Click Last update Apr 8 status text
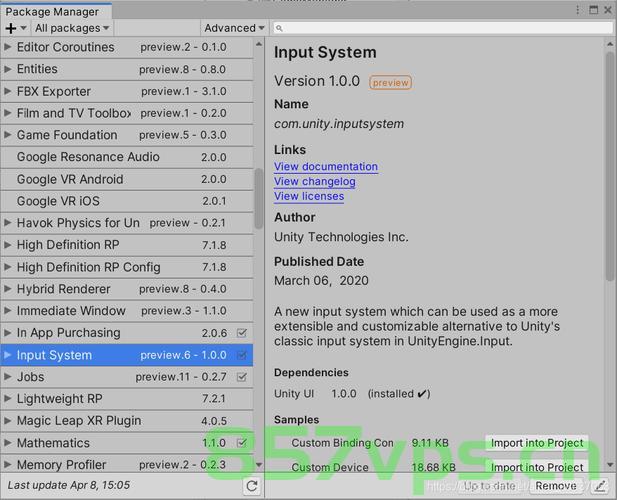The width and height of the screenshot is (617, 500). tap(68, 485)
